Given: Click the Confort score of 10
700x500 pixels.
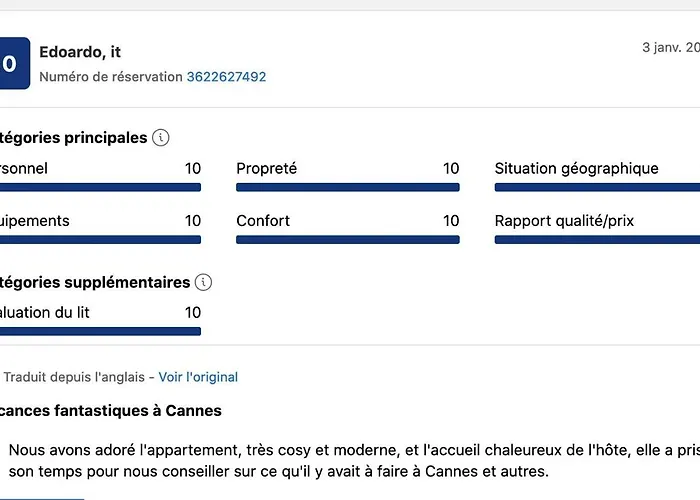Looking at the screenshot, I should coord(451,221).
